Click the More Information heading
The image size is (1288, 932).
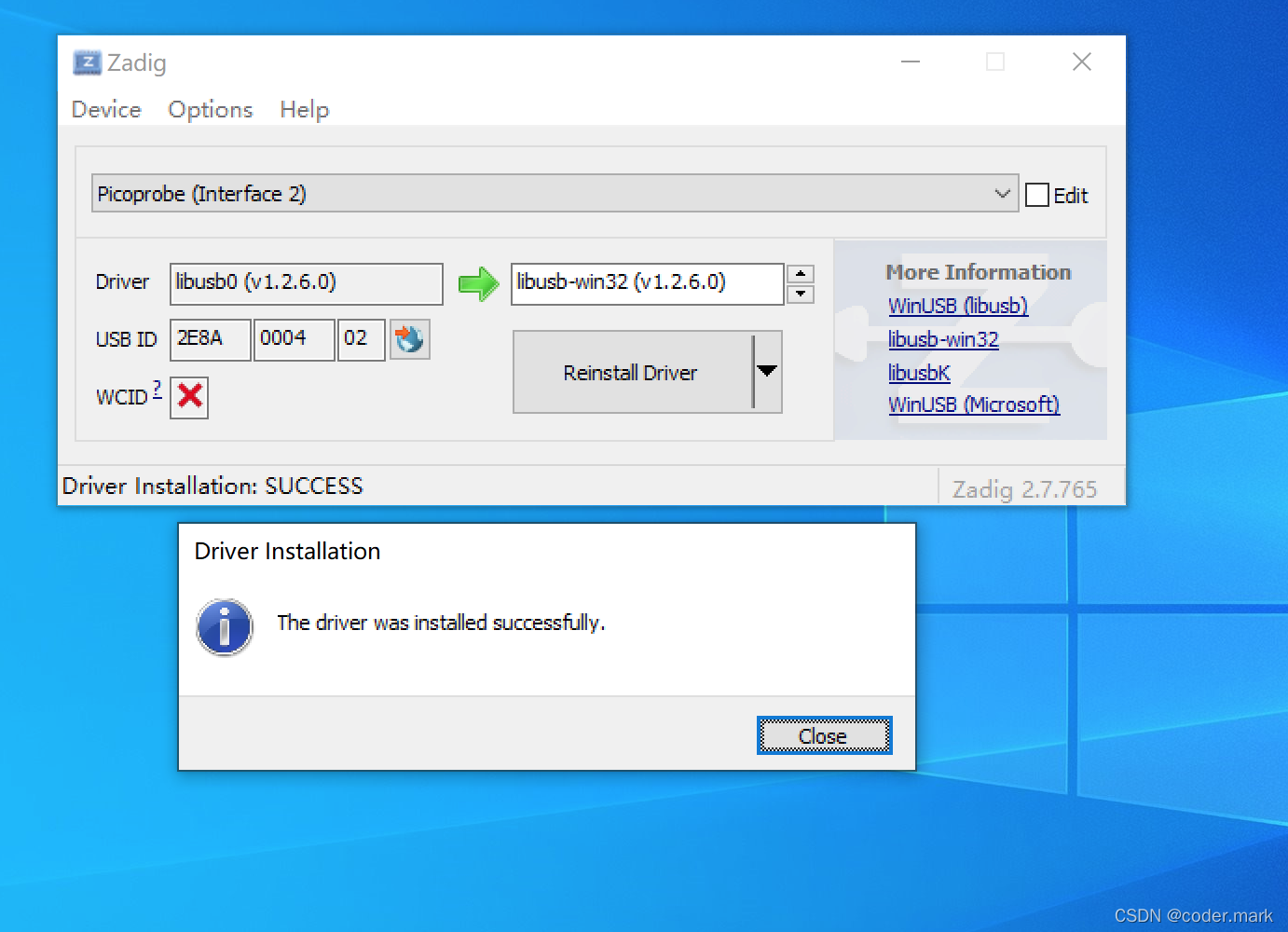tap(978, 272)
